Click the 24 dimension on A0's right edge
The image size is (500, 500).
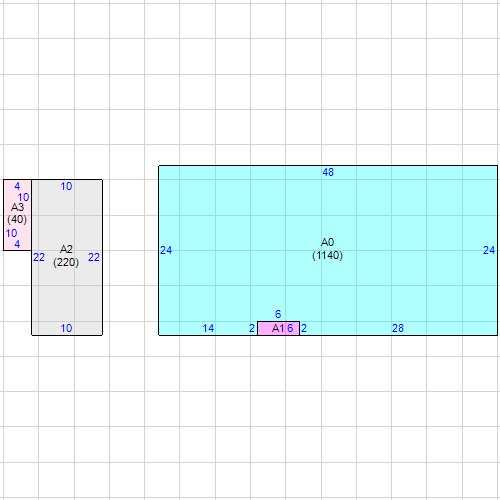pyautogui.click(x=489, y=250)
